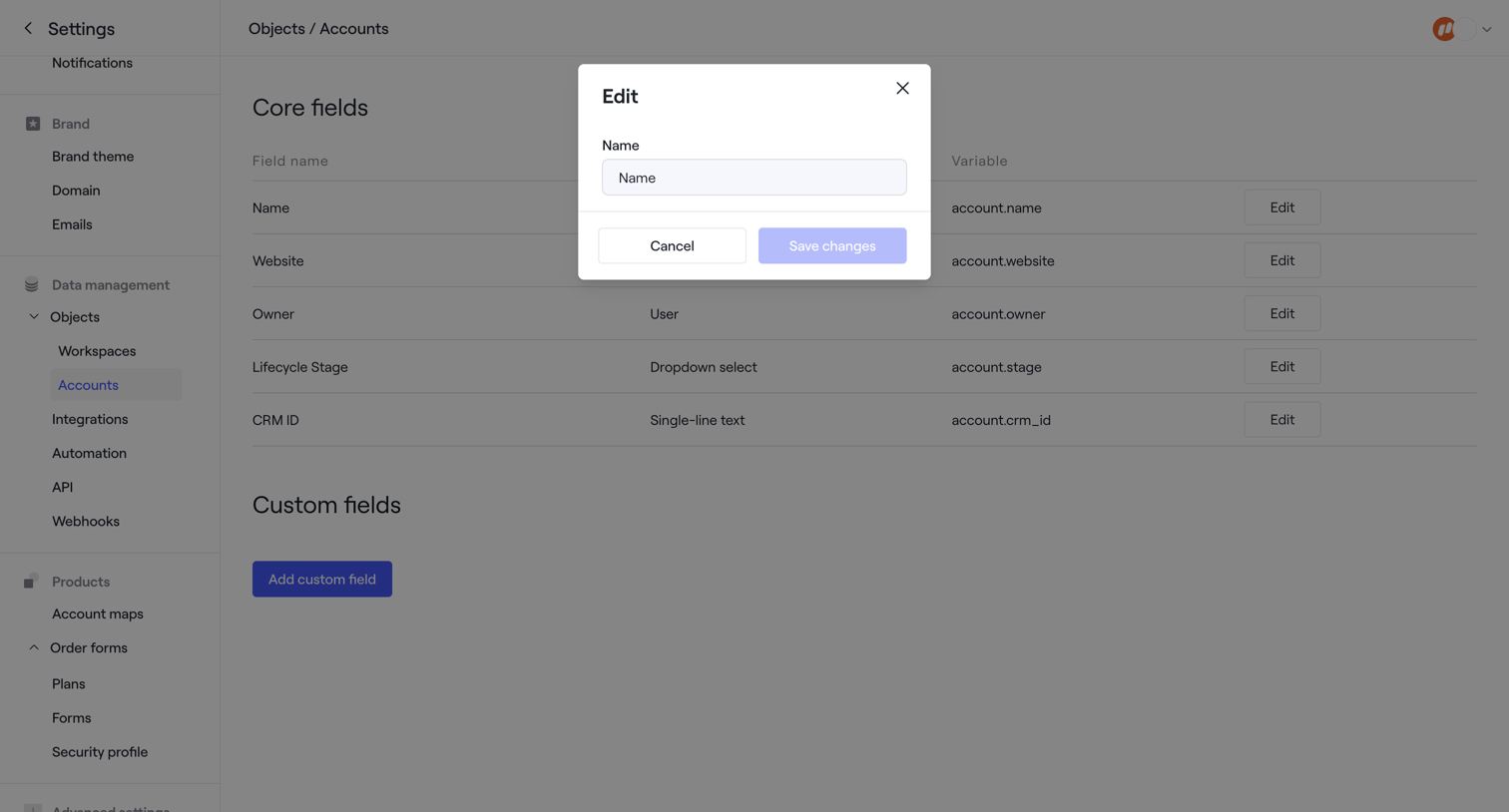Edit the Website field row

click(1282, 260)
